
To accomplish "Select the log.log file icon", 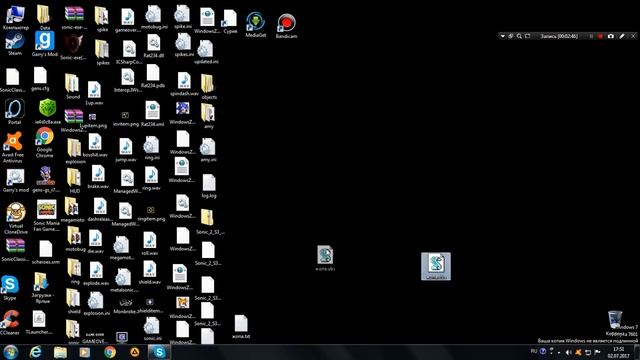I will (209, 186).
